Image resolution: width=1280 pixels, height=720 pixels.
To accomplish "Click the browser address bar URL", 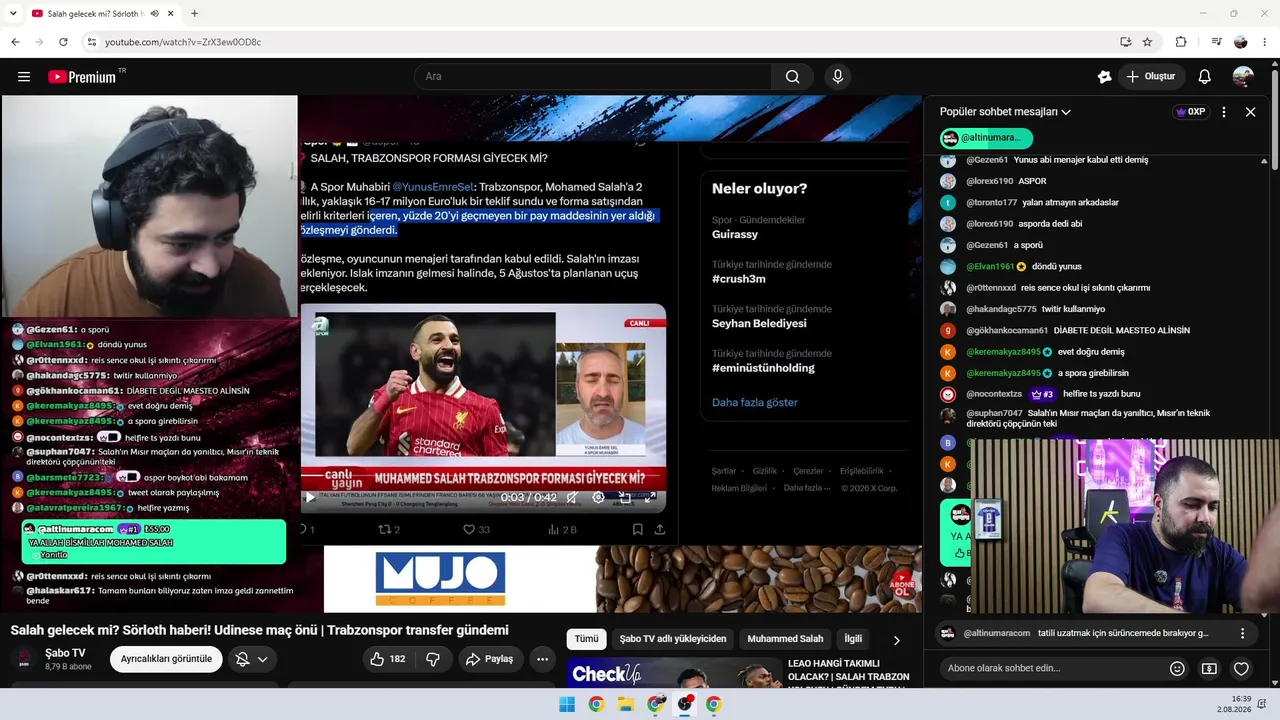I will 183,42.
